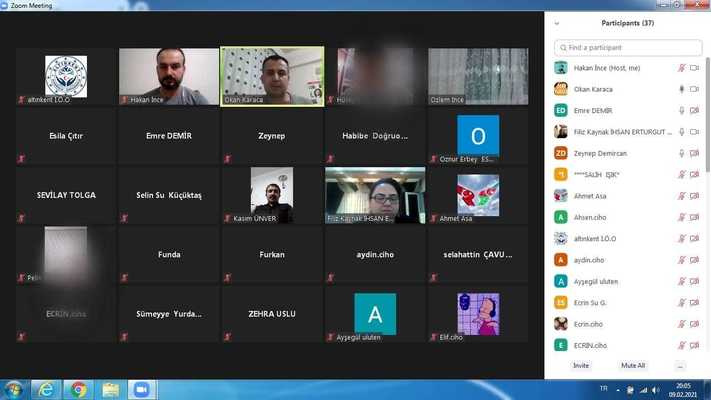Viewport: 711px width, 400px height.
Task: Collapse the Participants panel chevron
Action: (556, 23)
